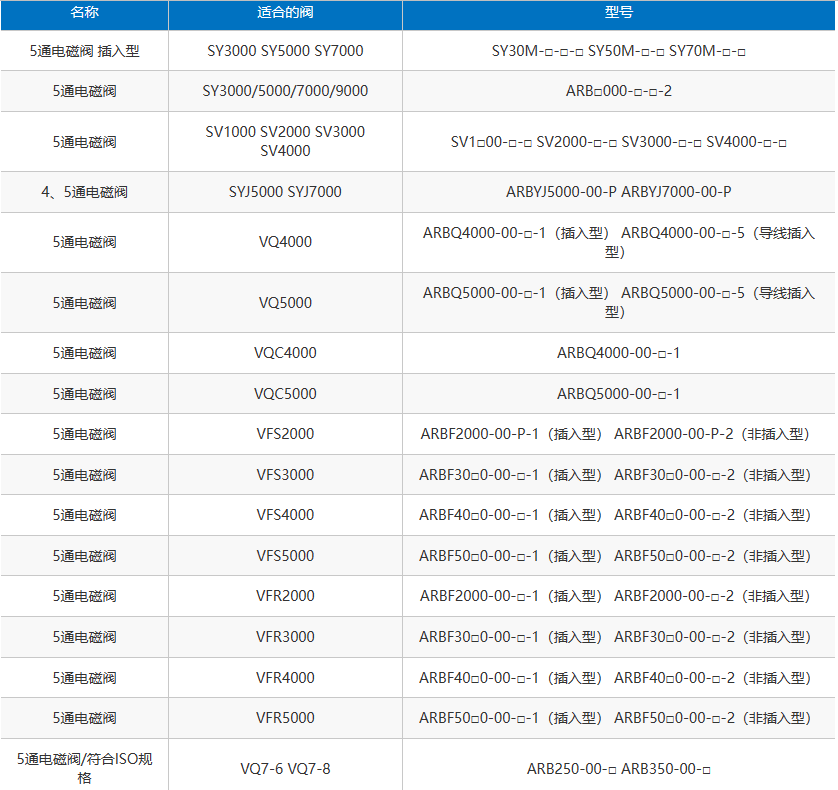Select the valve cell 'VQ4000'
Viewport: 838px width, 790px height.
285,242
